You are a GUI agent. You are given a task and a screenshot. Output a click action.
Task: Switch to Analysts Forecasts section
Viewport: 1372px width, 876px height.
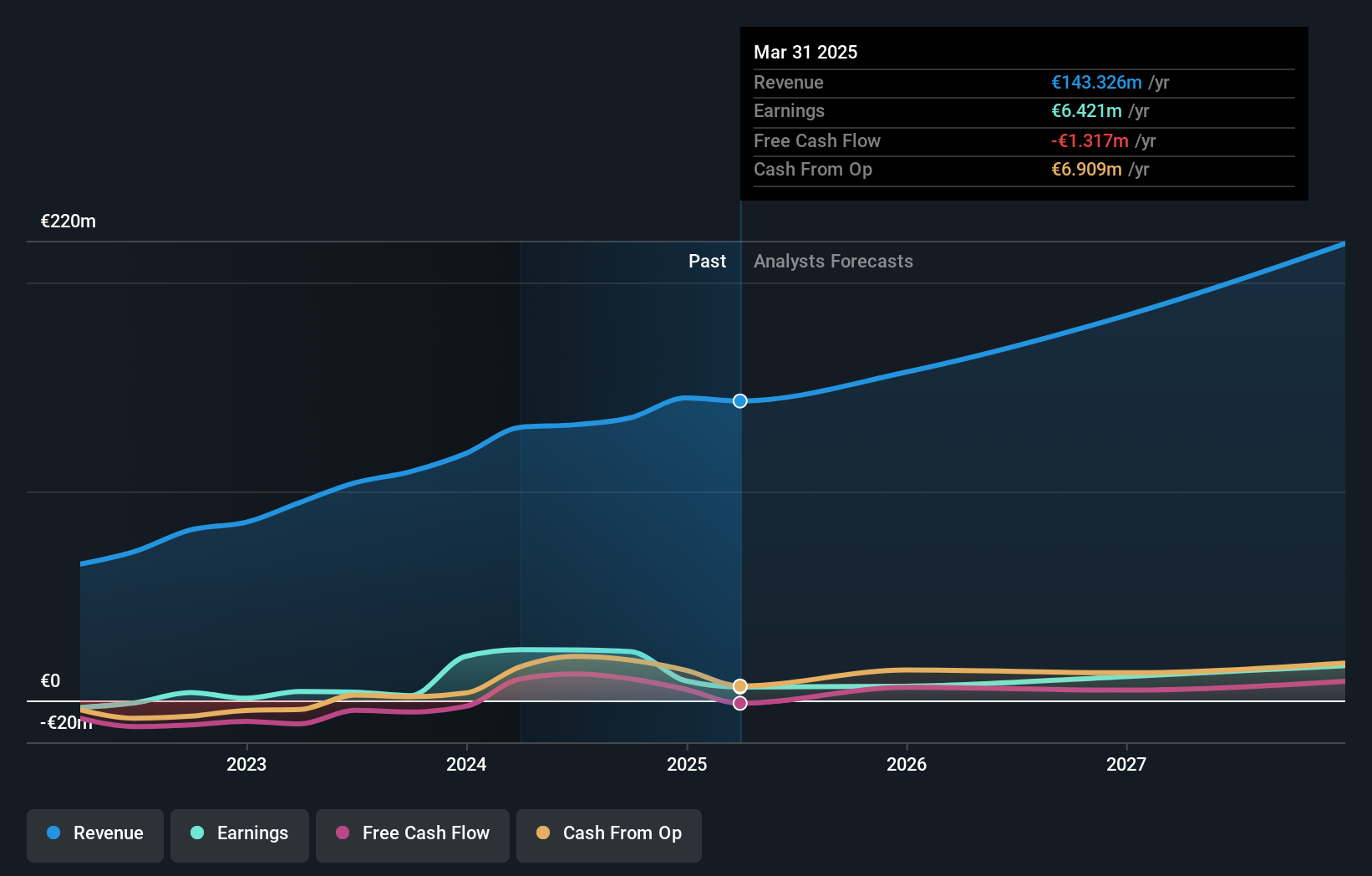(x=832, y=261)
